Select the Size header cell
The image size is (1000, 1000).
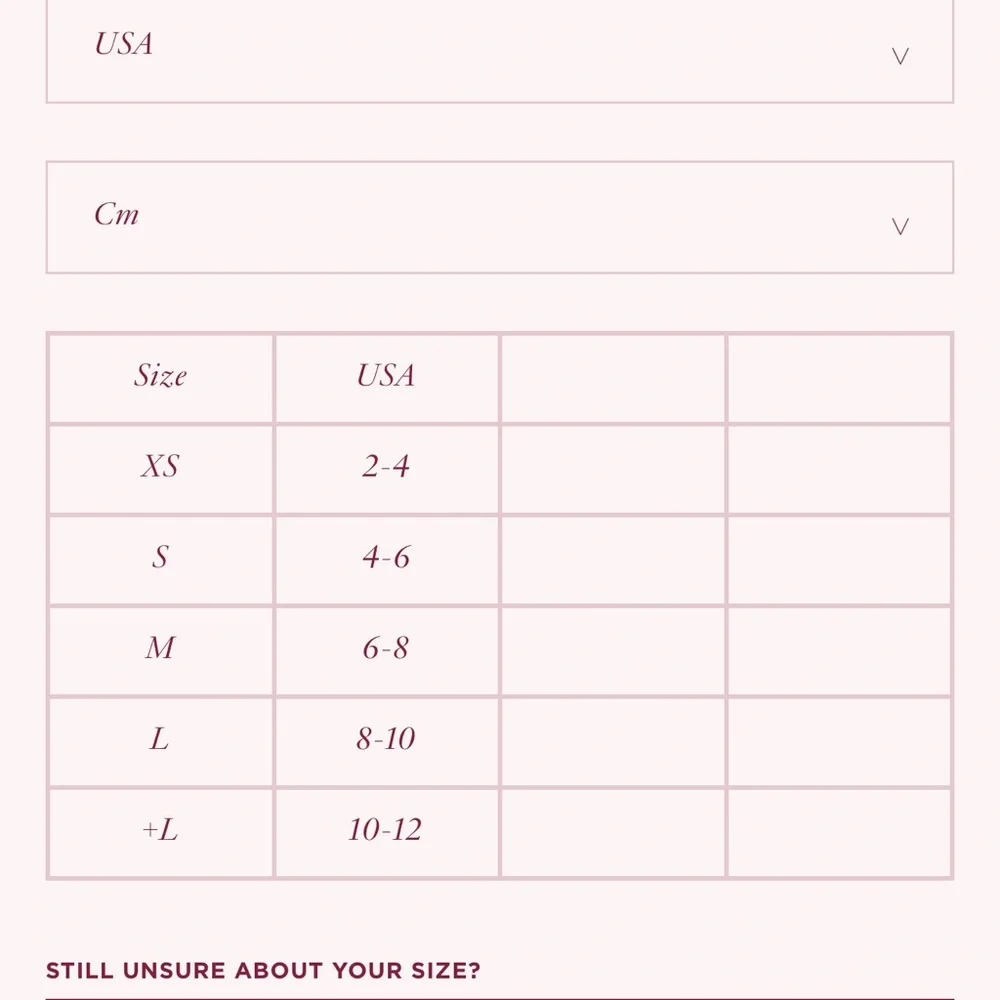click(161, 378)
